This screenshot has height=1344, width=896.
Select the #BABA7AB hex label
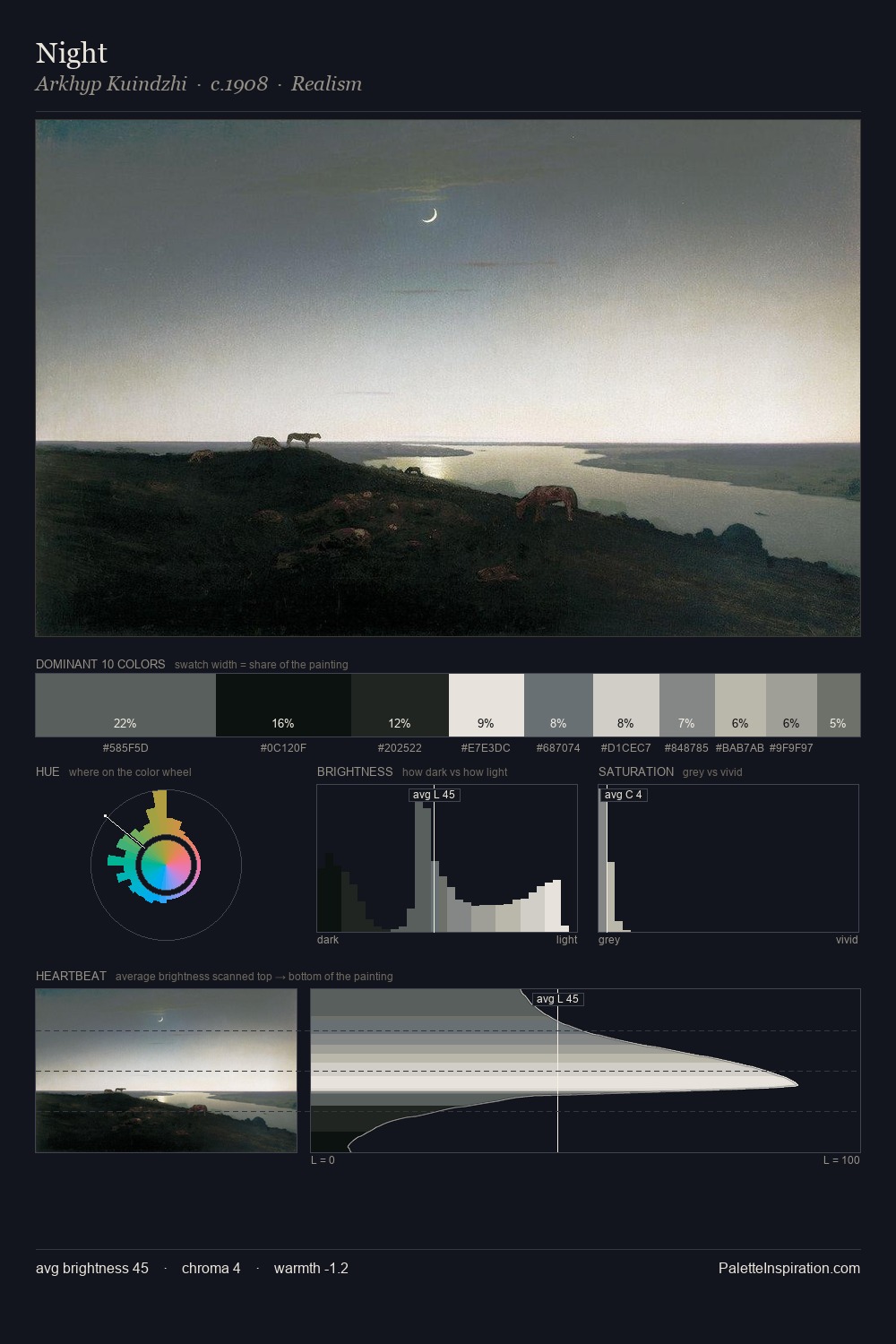[740, 747]
